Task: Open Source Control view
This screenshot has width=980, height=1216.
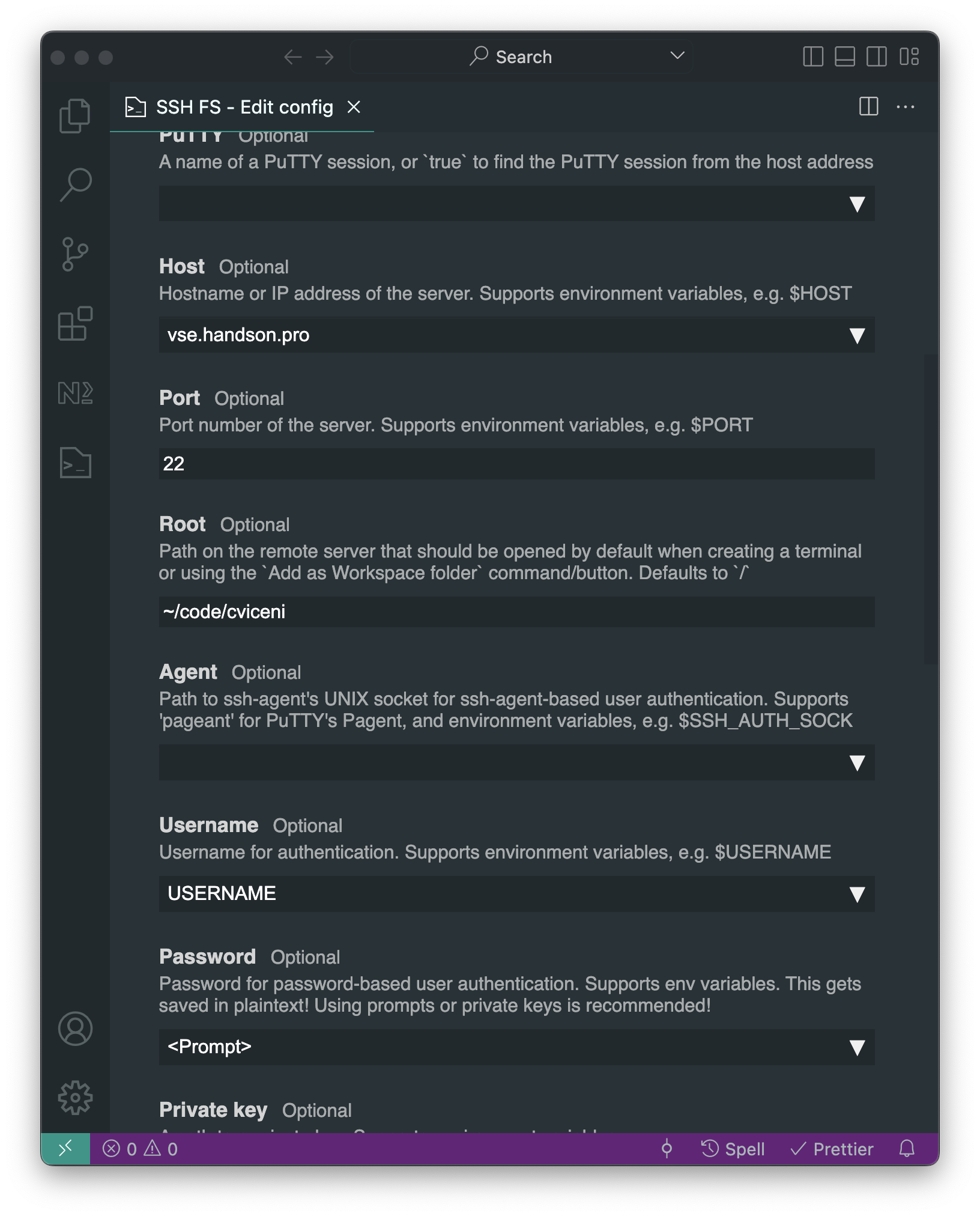Action: 75,254
